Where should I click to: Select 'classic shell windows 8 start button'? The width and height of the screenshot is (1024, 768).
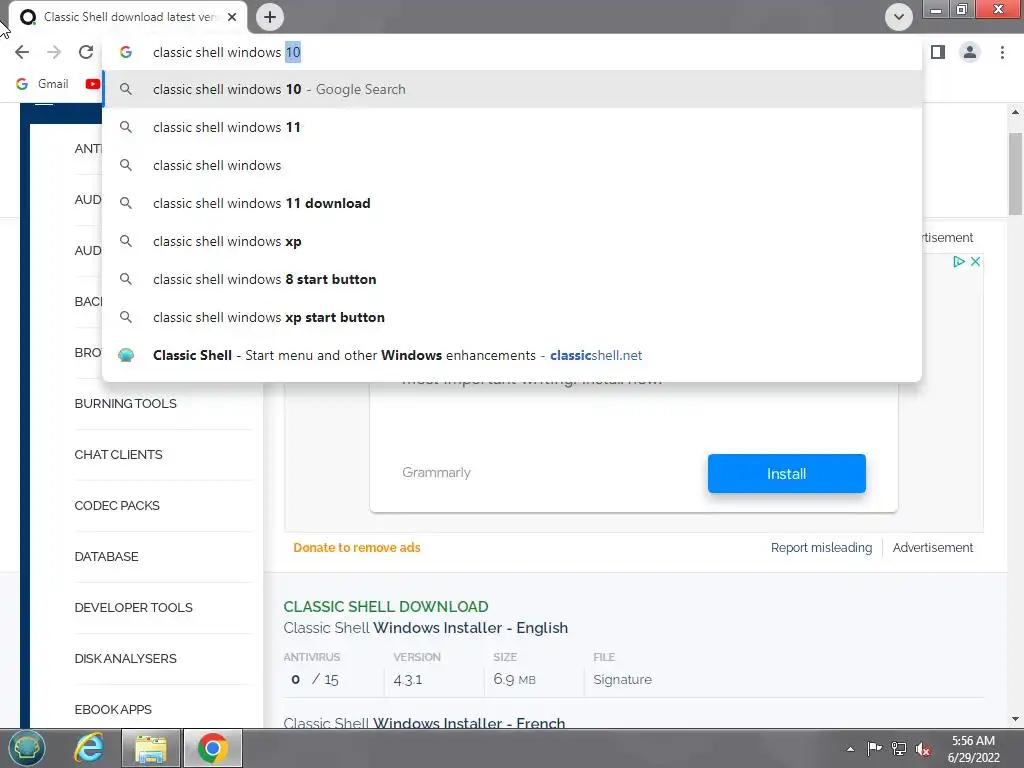pyautogui.click(x=512, y=279)
